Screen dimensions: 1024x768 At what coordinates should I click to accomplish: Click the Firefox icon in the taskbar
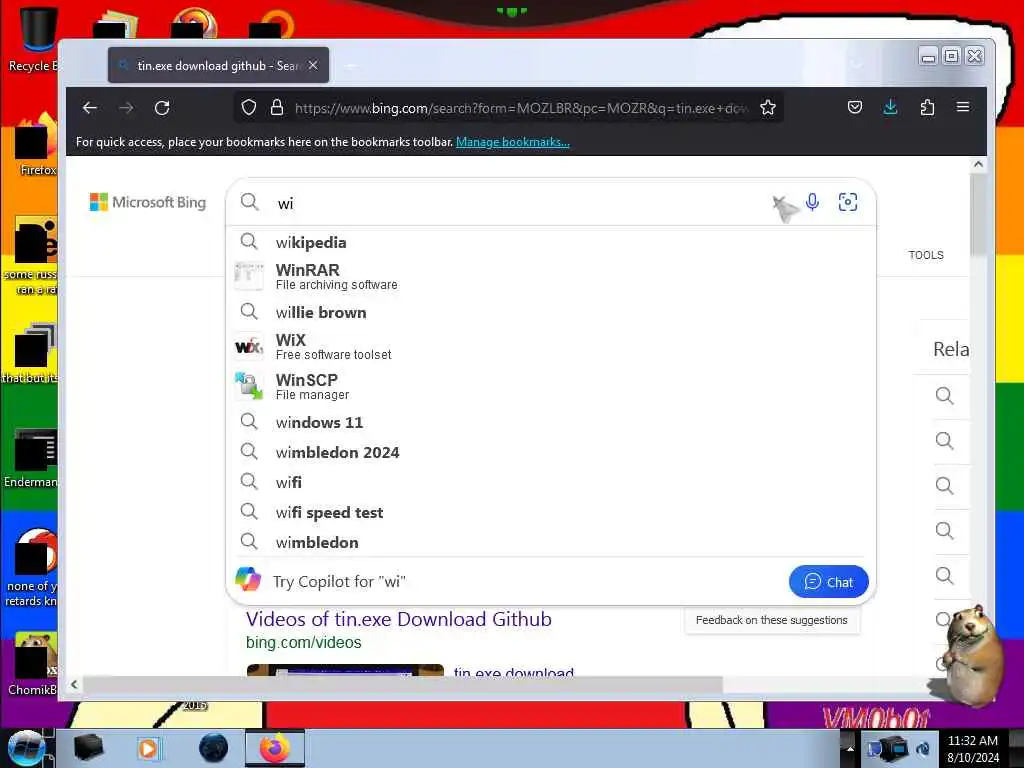point(274,748)
